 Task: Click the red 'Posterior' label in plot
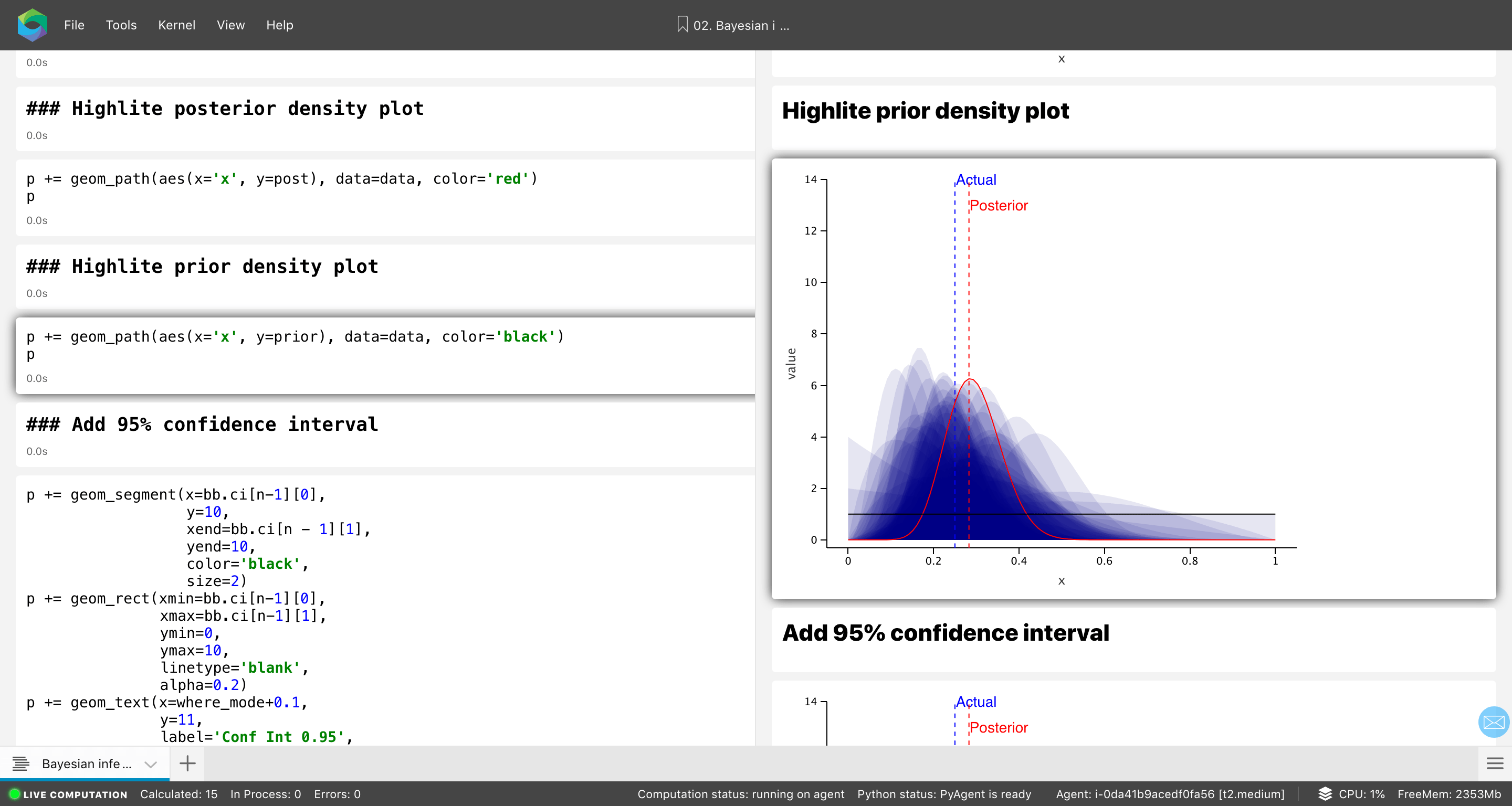pyautogui.click(x=999, y=205)
